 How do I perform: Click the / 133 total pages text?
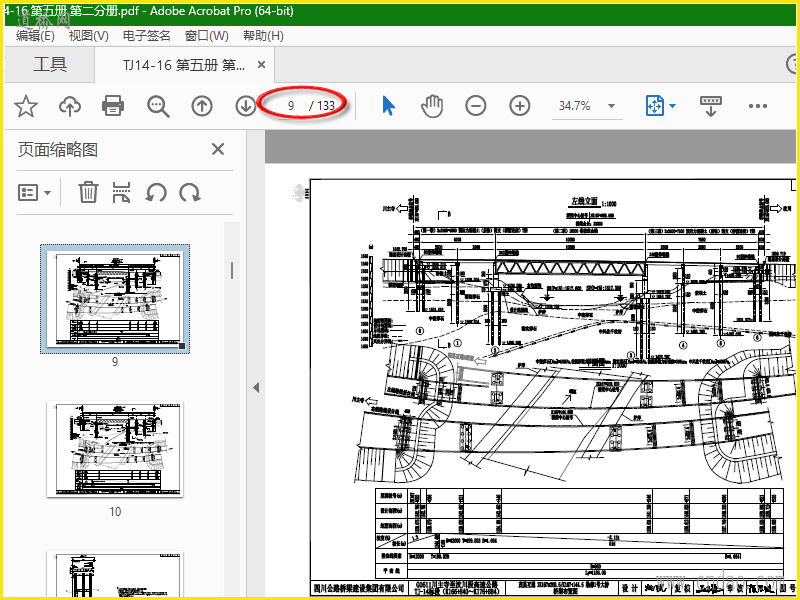(x=322, y=106)
